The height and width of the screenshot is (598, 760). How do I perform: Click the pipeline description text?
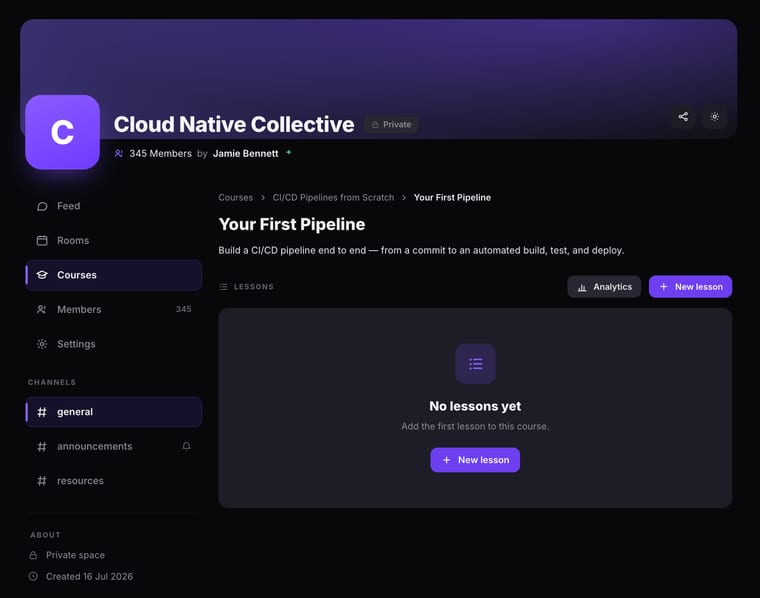coord(421,251)
